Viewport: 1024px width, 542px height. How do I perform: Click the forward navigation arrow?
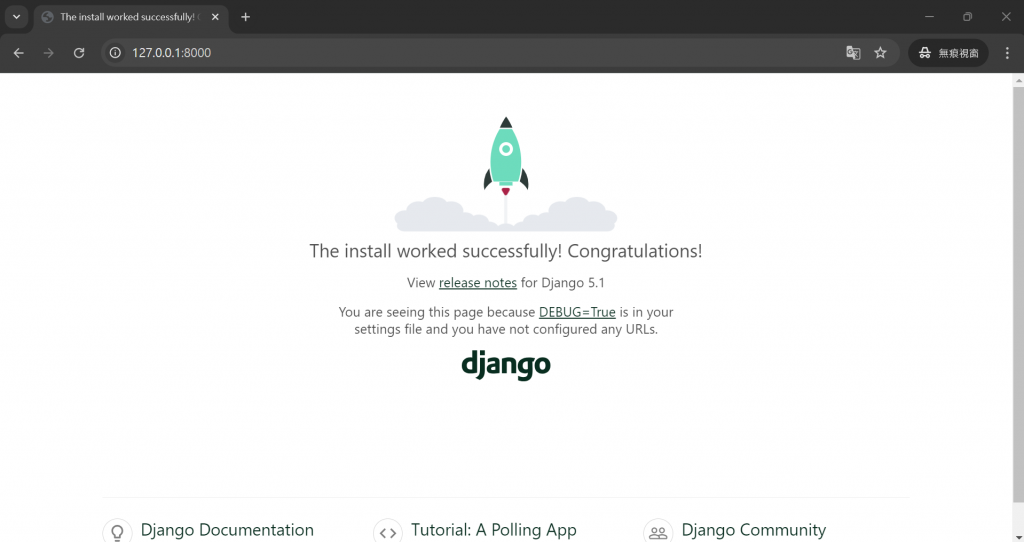coord(48,53)
